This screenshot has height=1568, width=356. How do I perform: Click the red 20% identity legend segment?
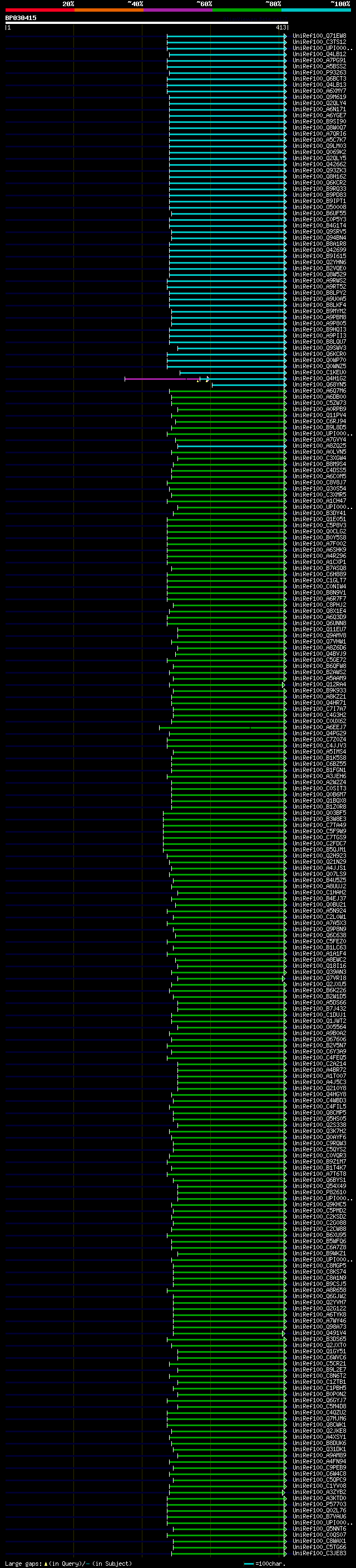pos(39,10)
